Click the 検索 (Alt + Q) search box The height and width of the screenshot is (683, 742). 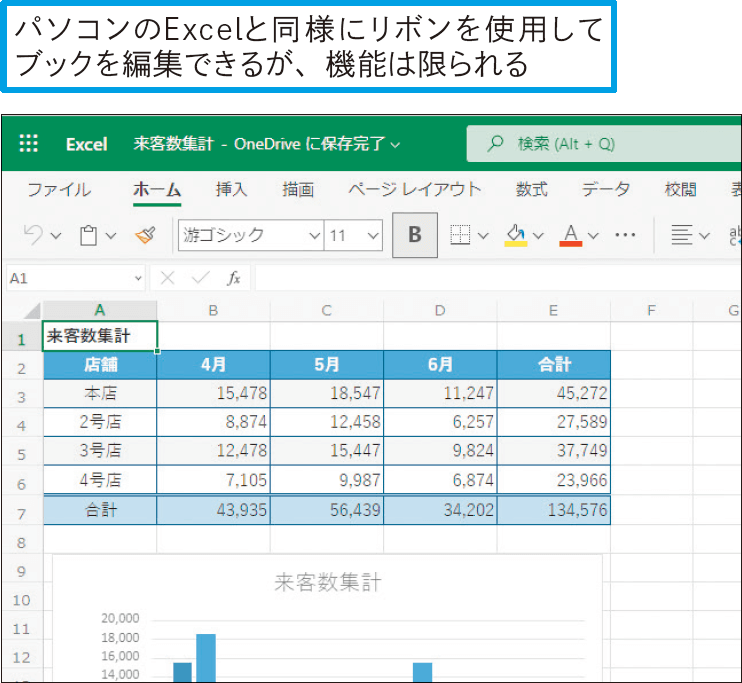(604, 143)
